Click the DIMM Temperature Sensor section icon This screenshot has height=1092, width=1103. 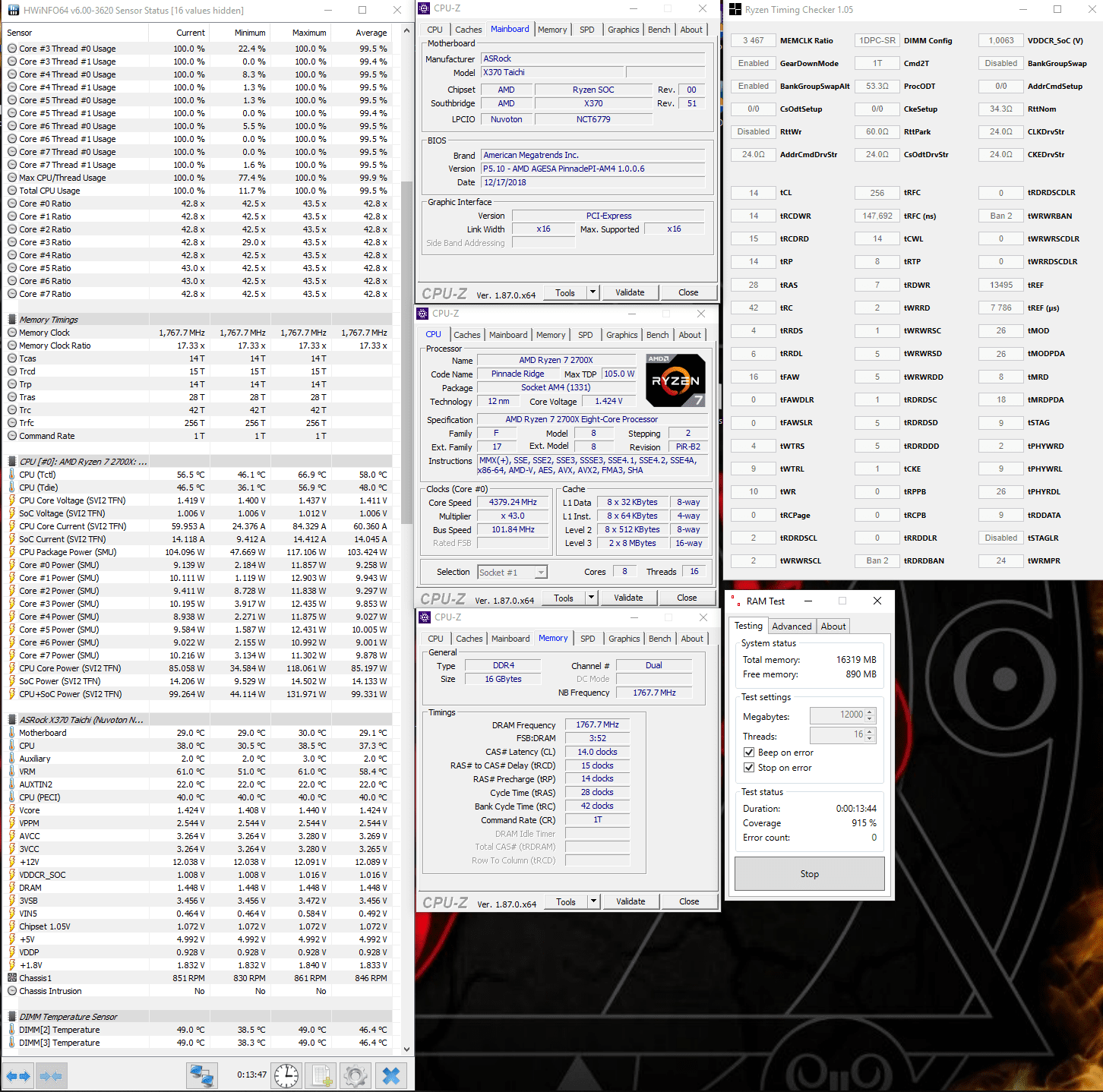click(12, 1017)
